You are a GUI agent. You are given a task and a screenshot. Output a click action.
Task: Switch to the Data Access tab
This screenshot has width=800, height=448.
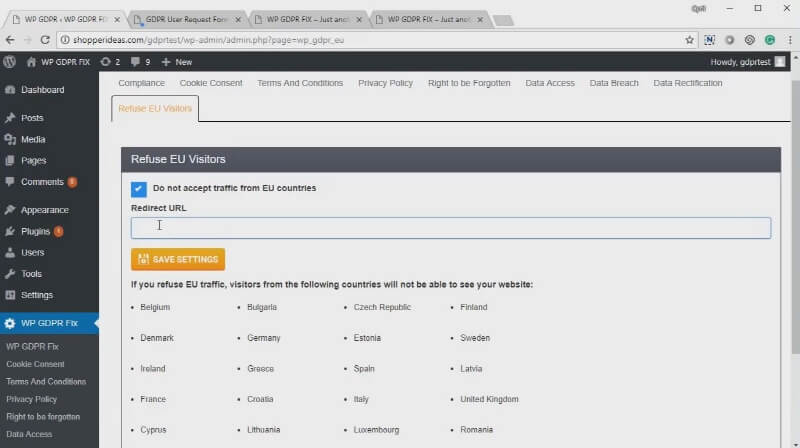550,83
